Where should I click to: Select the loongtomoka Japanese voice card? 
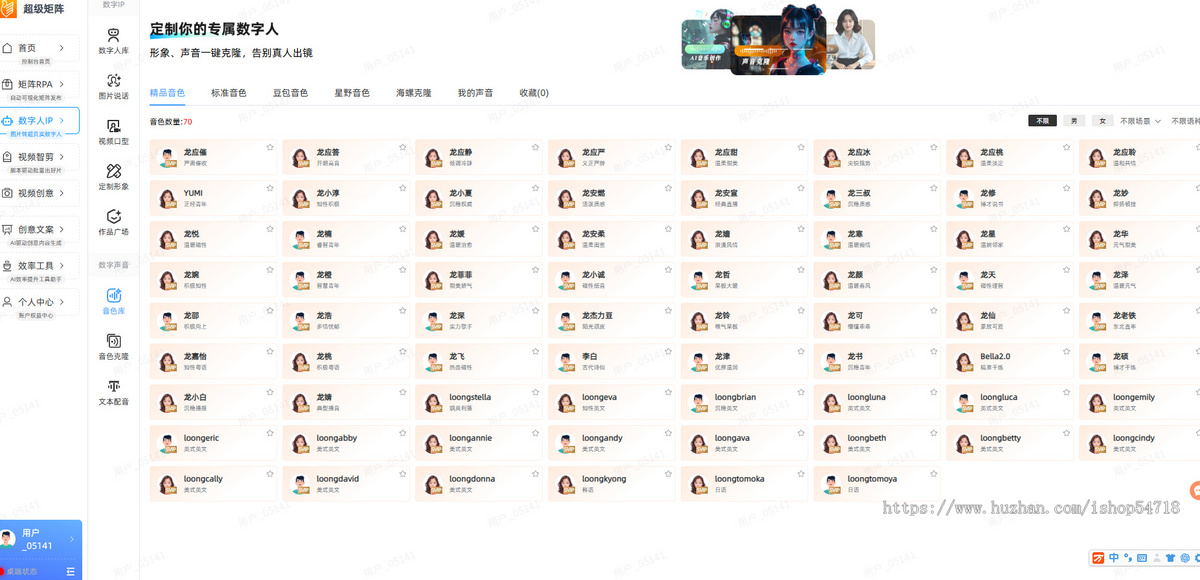tap(744, 485)
